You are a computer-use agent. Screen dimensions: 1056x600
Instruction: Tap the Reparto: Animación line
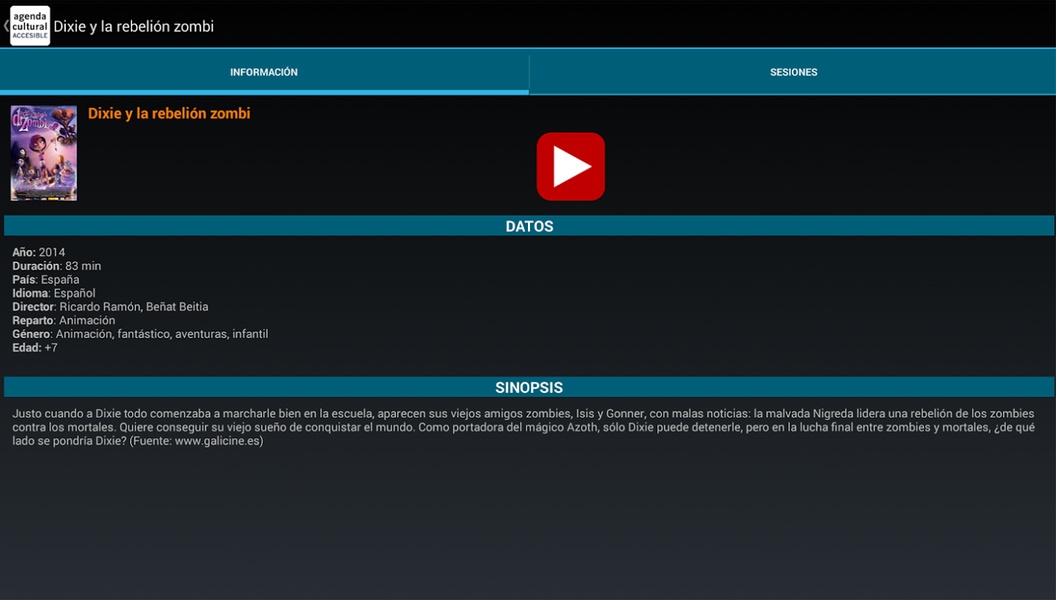(x=64, y=321)
